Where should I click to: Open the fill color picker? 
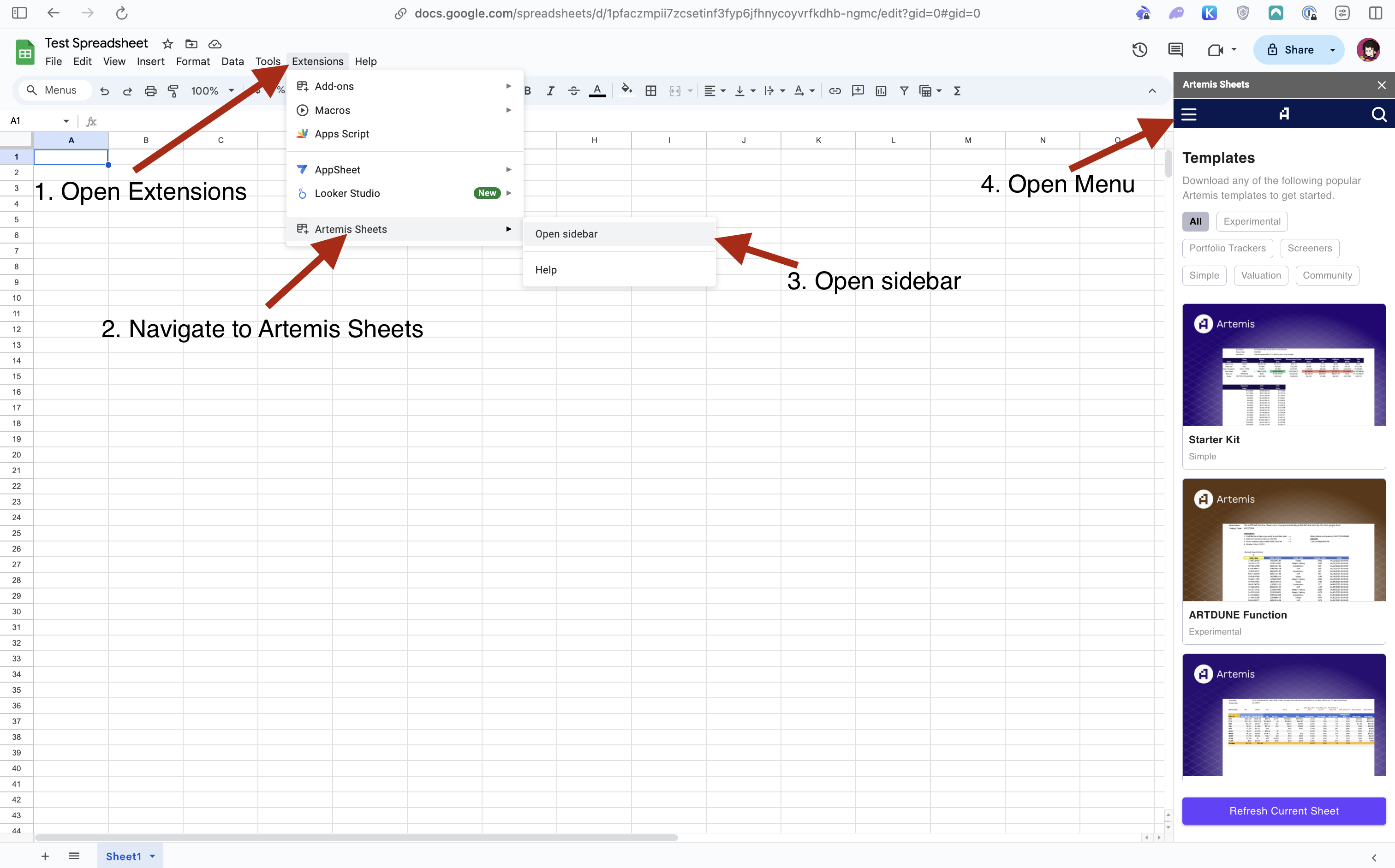626,89
